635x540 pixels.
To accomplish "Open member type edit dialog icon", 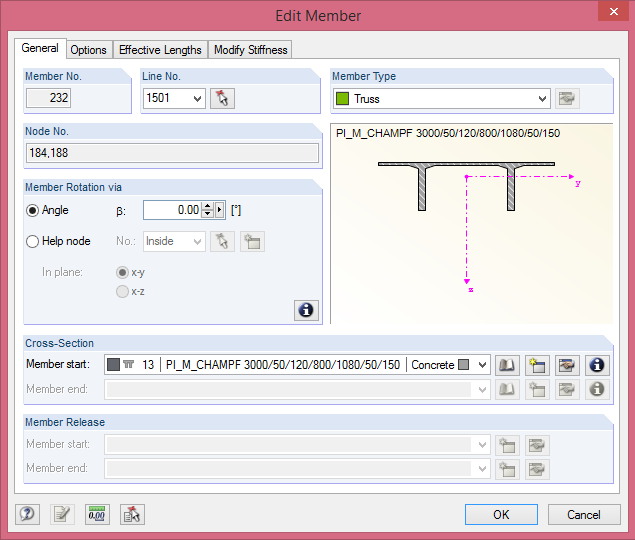I will 567,98.
